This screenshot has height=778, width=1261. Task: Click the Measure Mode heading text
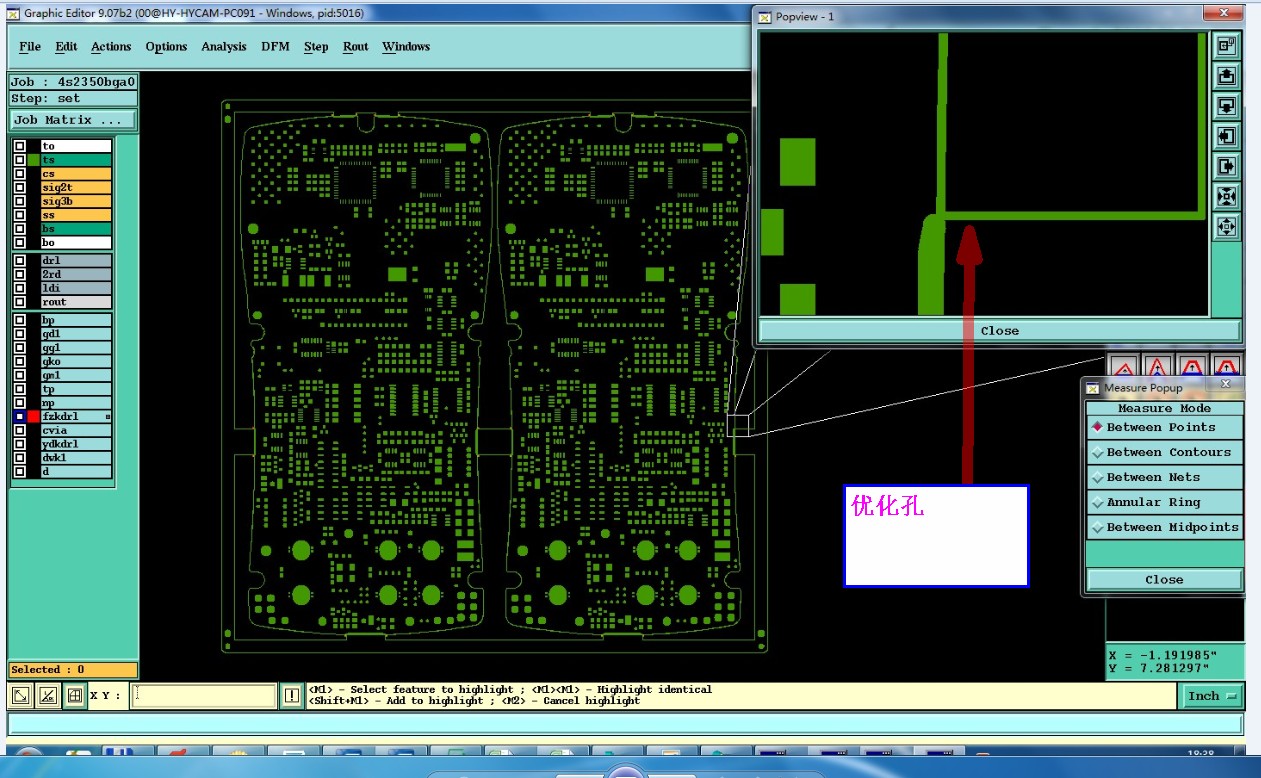1164,408
